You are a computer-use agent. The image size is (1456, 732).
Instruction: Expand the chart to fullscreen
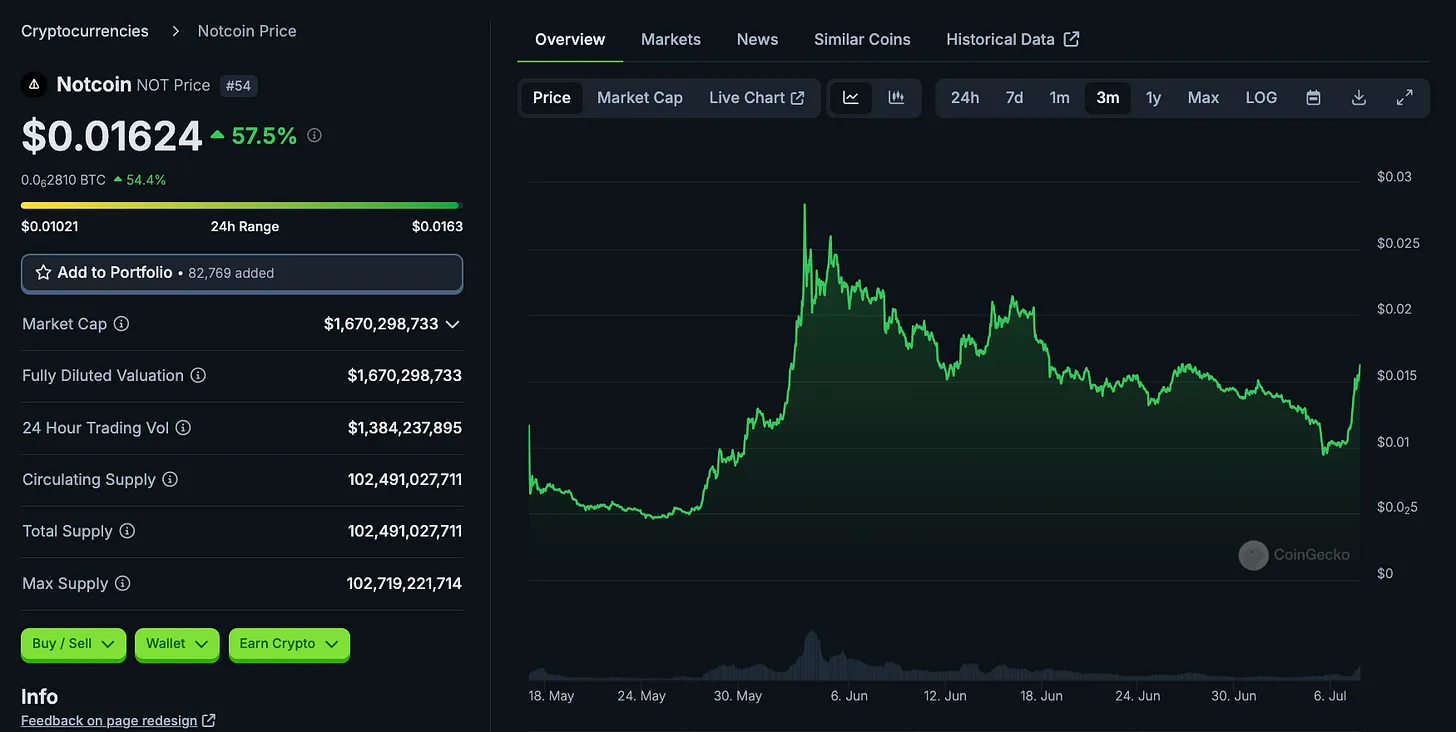(x=1404, y=98)
